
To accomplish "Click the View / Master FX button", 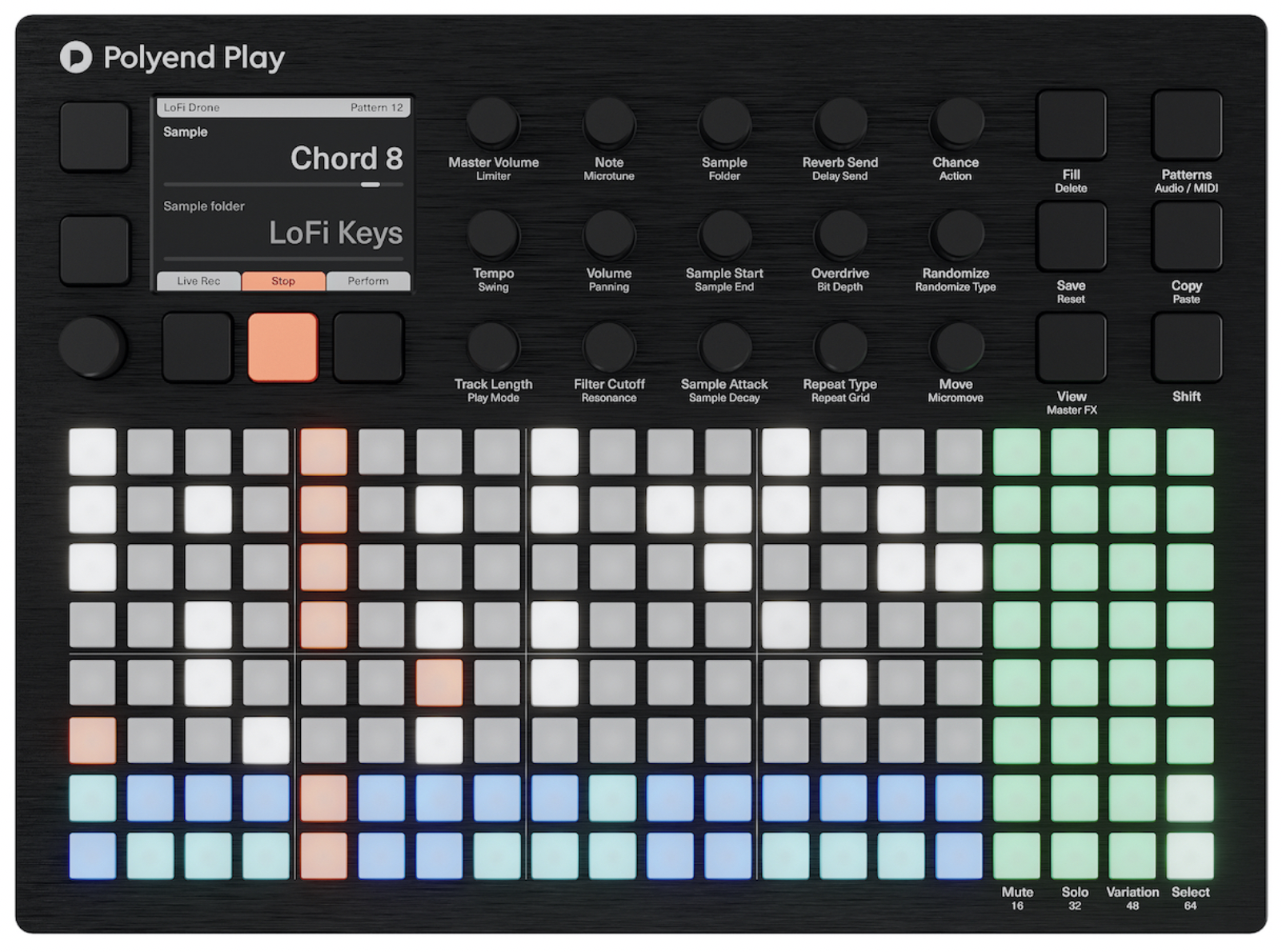I will pos(1072,347).
